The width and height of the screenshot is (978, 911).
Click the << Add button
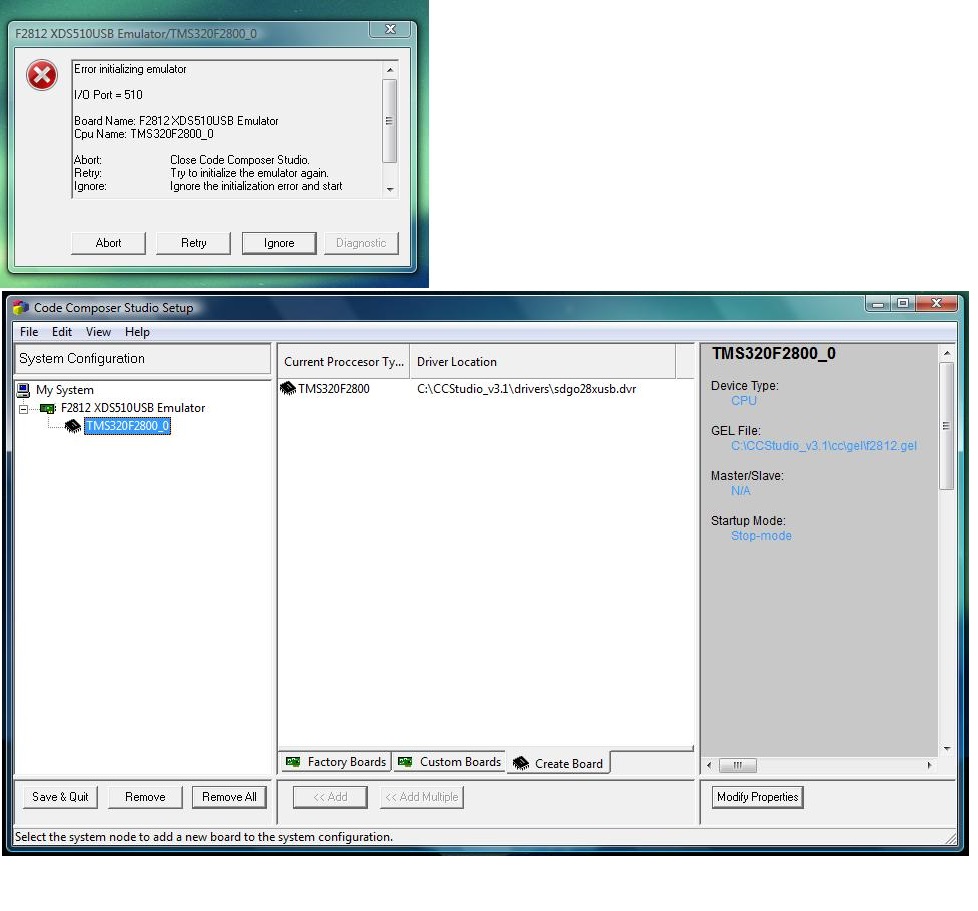331,797
